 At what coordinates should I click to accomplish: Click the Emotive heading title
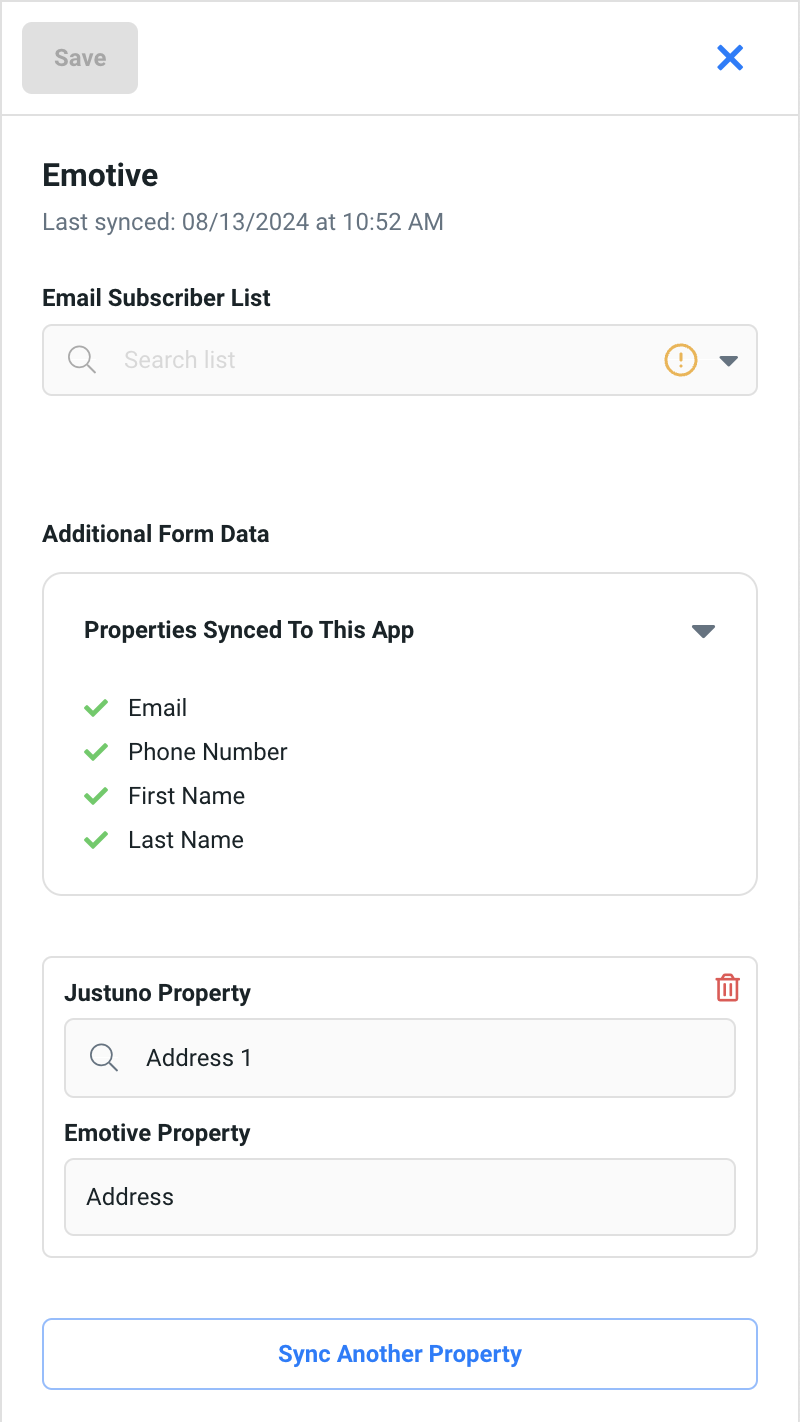(100, 176)
